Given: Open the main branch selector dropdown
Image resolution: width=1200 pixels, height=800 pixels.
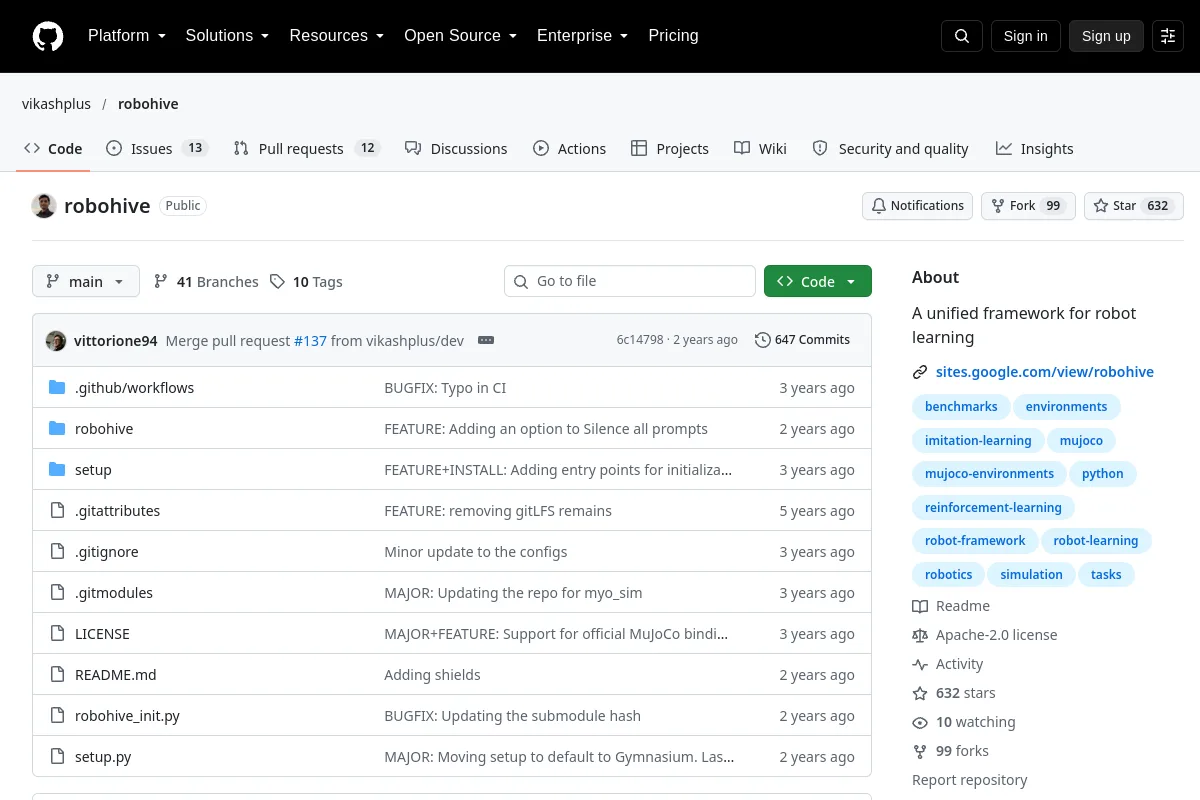Looking at the screenshot, I should click(86, 282).
